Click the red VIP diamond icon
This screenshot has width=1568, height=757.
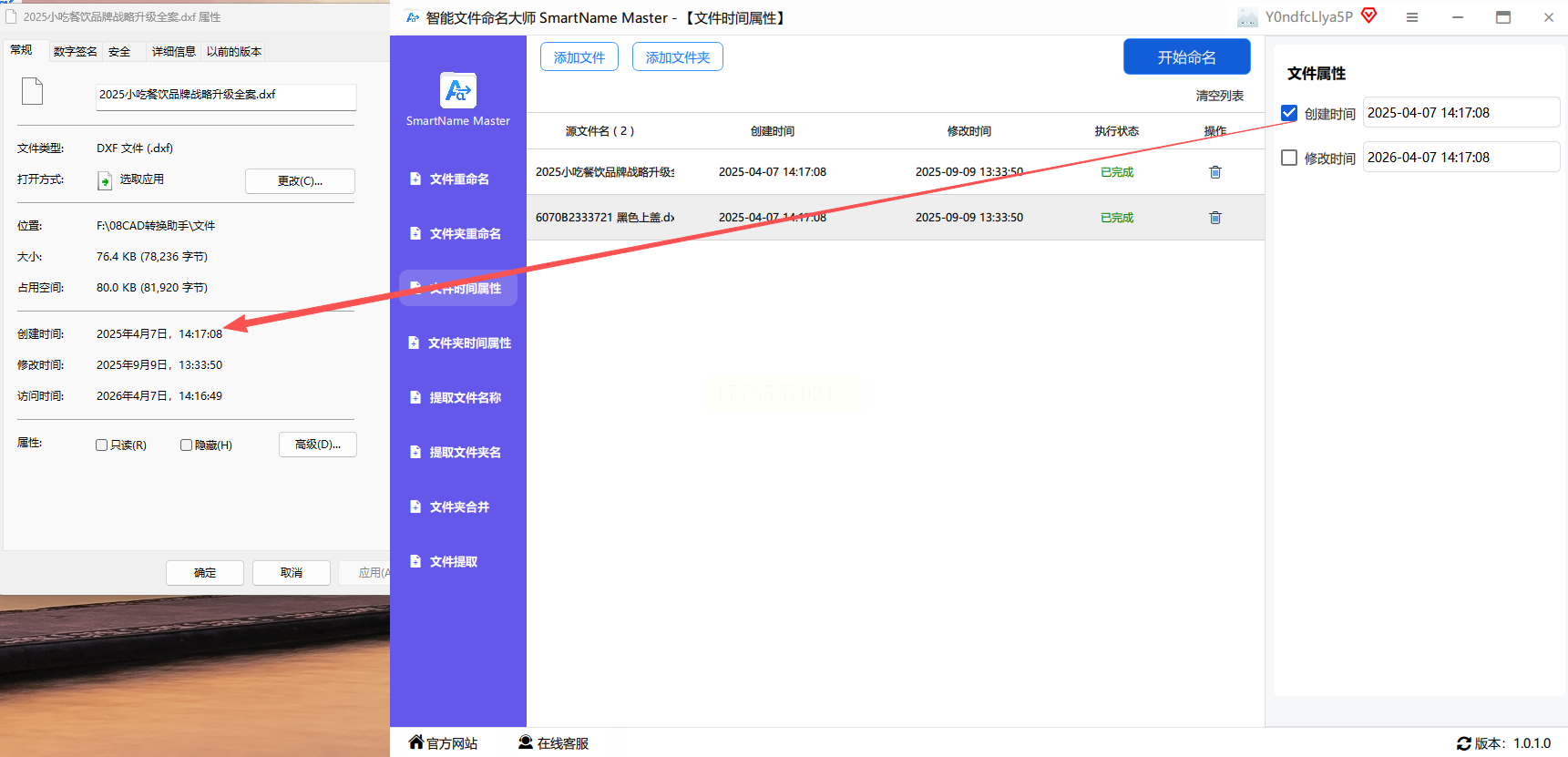point(1368,15)
